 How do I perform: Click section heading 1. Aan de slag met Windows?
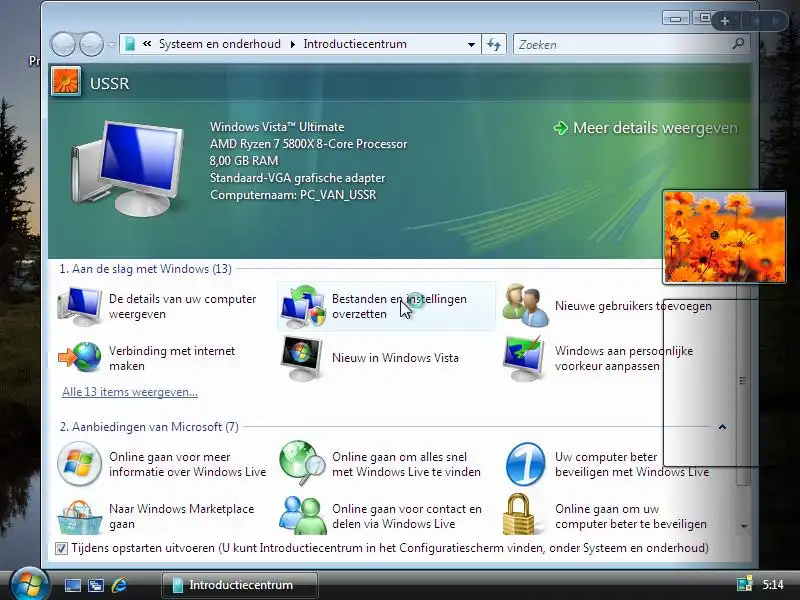[x=145, y=269]
